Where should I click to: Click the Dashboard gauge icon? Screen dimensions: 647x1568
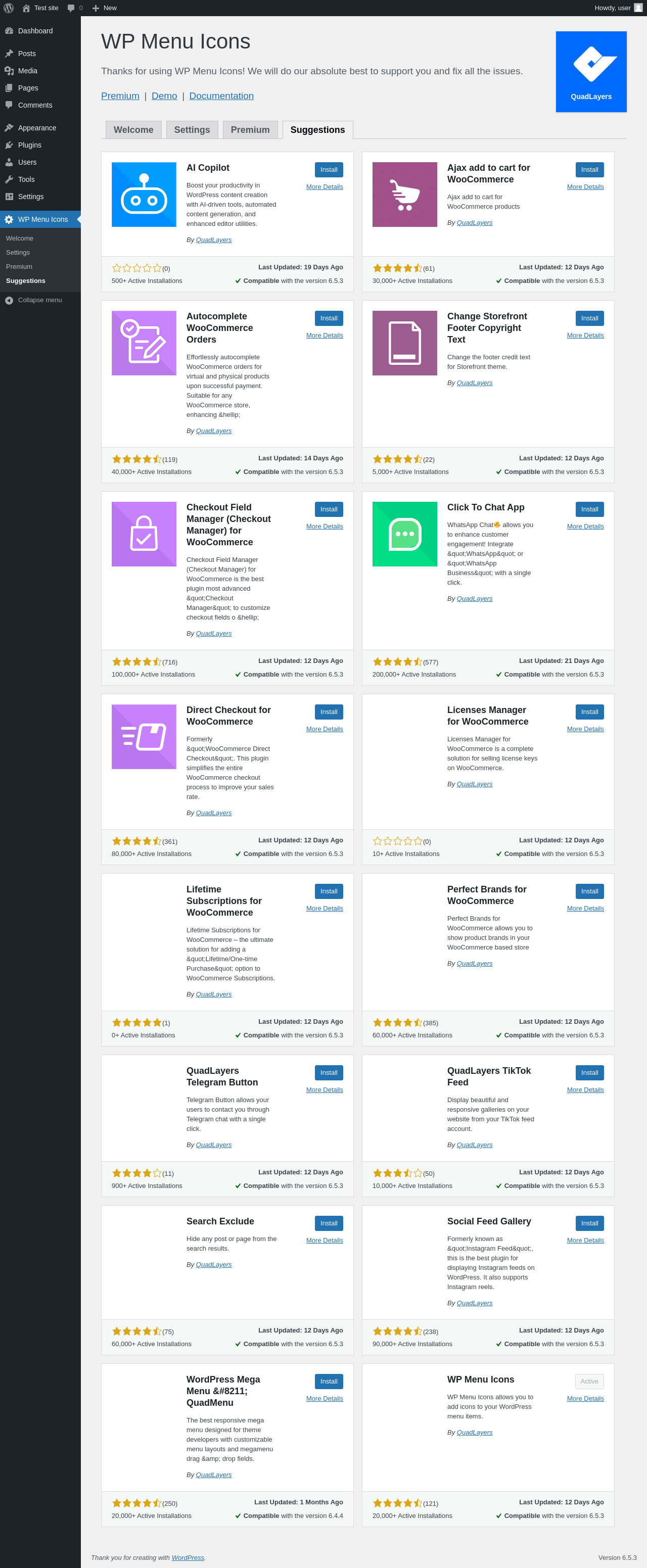(x=9, y=31)
